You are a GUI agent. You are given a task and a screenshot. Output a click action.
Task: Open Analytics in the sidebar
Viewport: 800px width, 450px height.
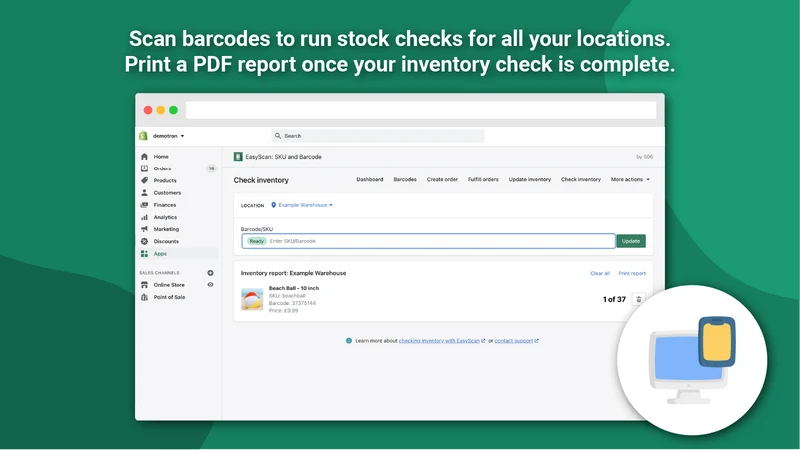pyautogui.click(x=165, y=217)
